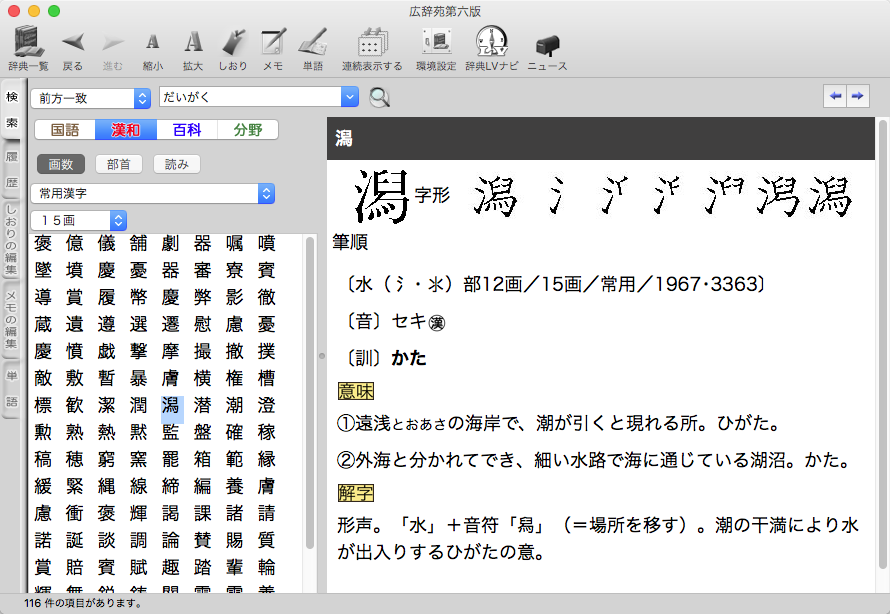Viewport: 890px width, 614px height.
Task: Switch to the 分野 dictionary tab
Action: [x=248, y=130]
